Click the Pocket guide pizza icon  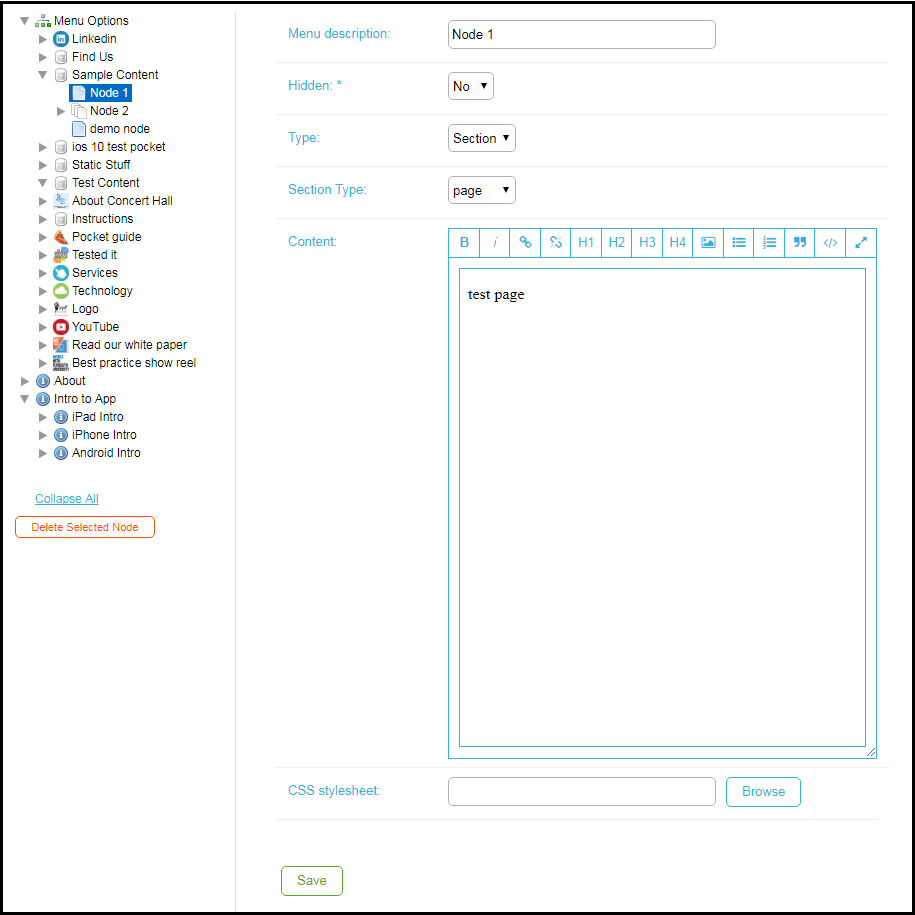point(61,237)
